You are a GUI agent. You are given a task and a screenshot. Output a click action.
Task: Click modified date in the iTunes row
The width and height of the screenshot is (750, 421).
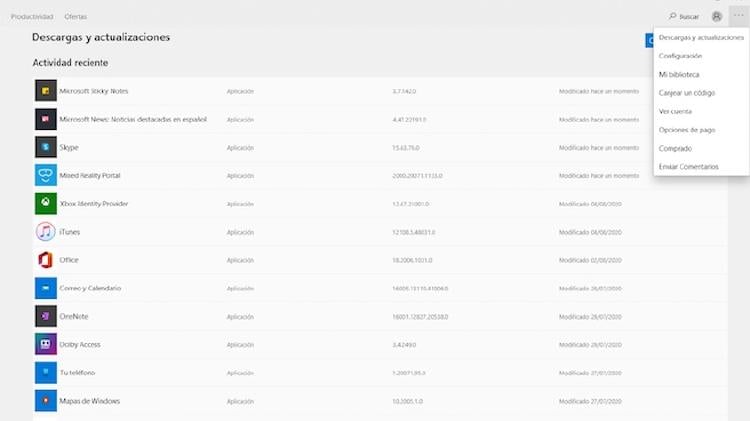pyautogui.click(x=590, y=232)
